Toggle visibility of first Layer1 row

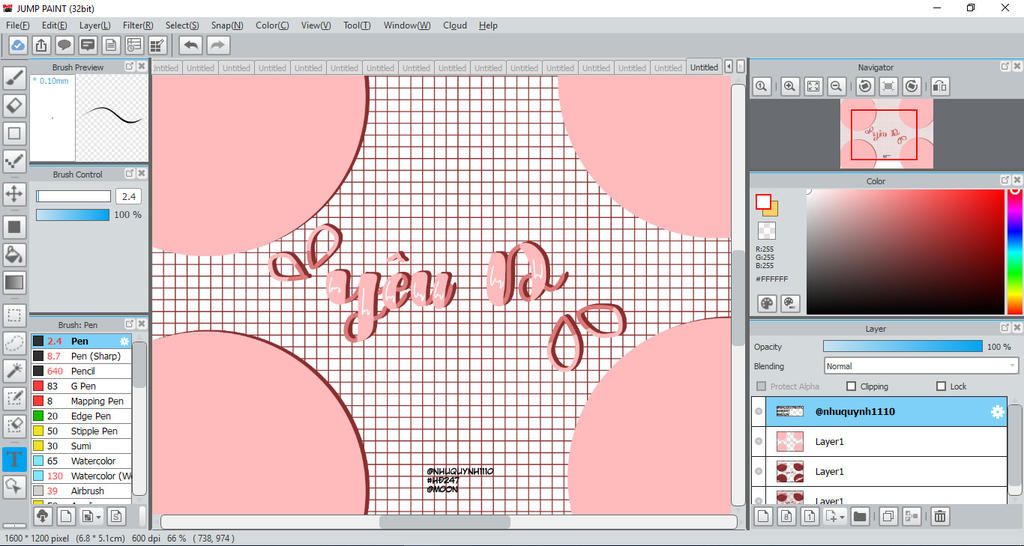[758, 442]
